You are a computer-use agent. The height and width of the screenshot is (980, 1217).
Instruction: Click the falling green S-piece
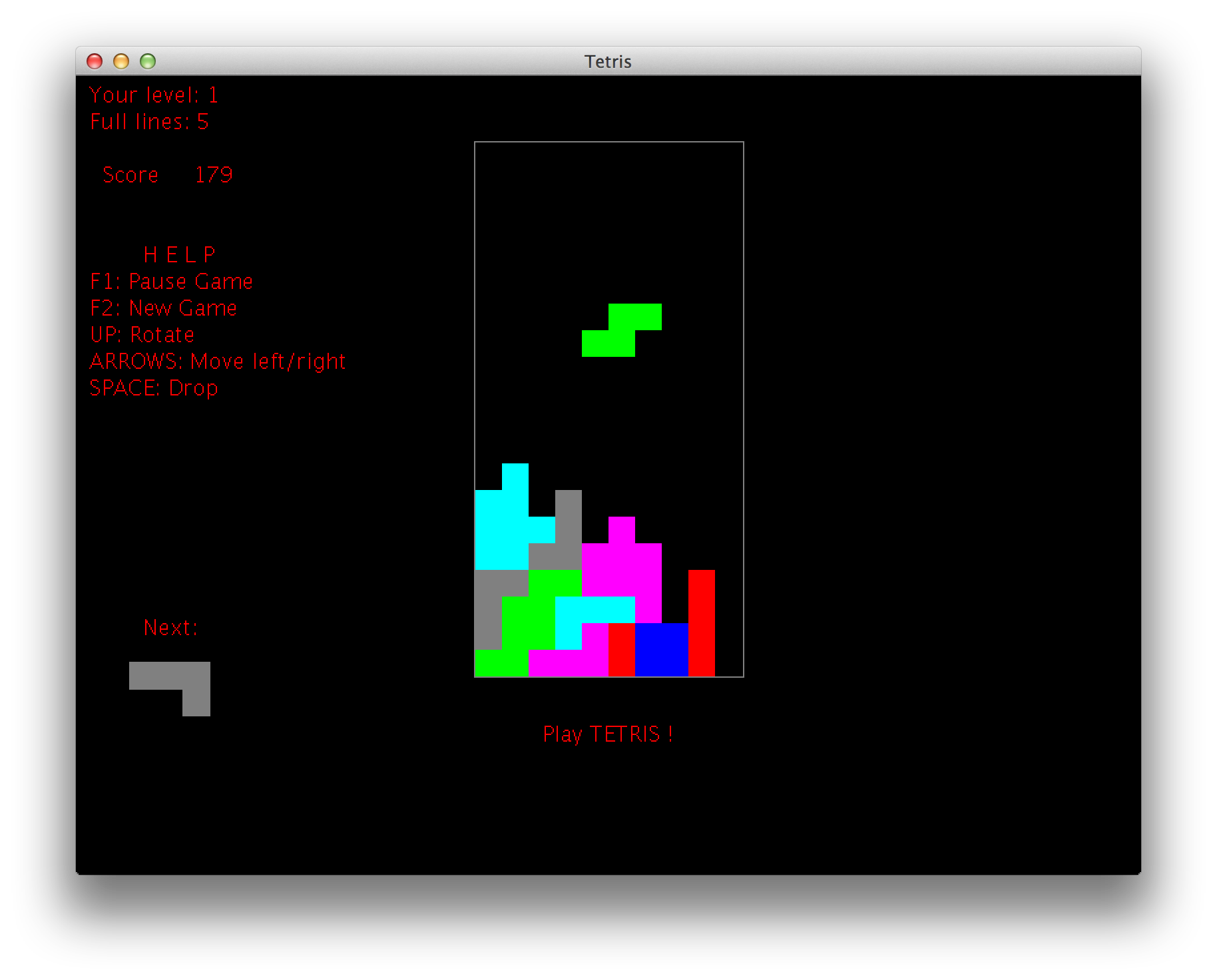(622, 330)
